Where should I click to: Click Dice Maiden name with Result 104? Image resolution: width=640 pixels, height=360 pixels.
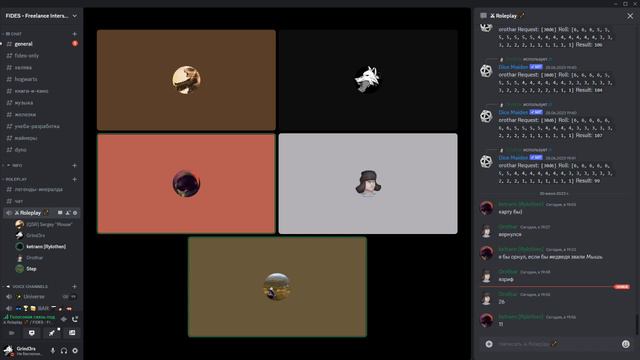click(513, 67)
